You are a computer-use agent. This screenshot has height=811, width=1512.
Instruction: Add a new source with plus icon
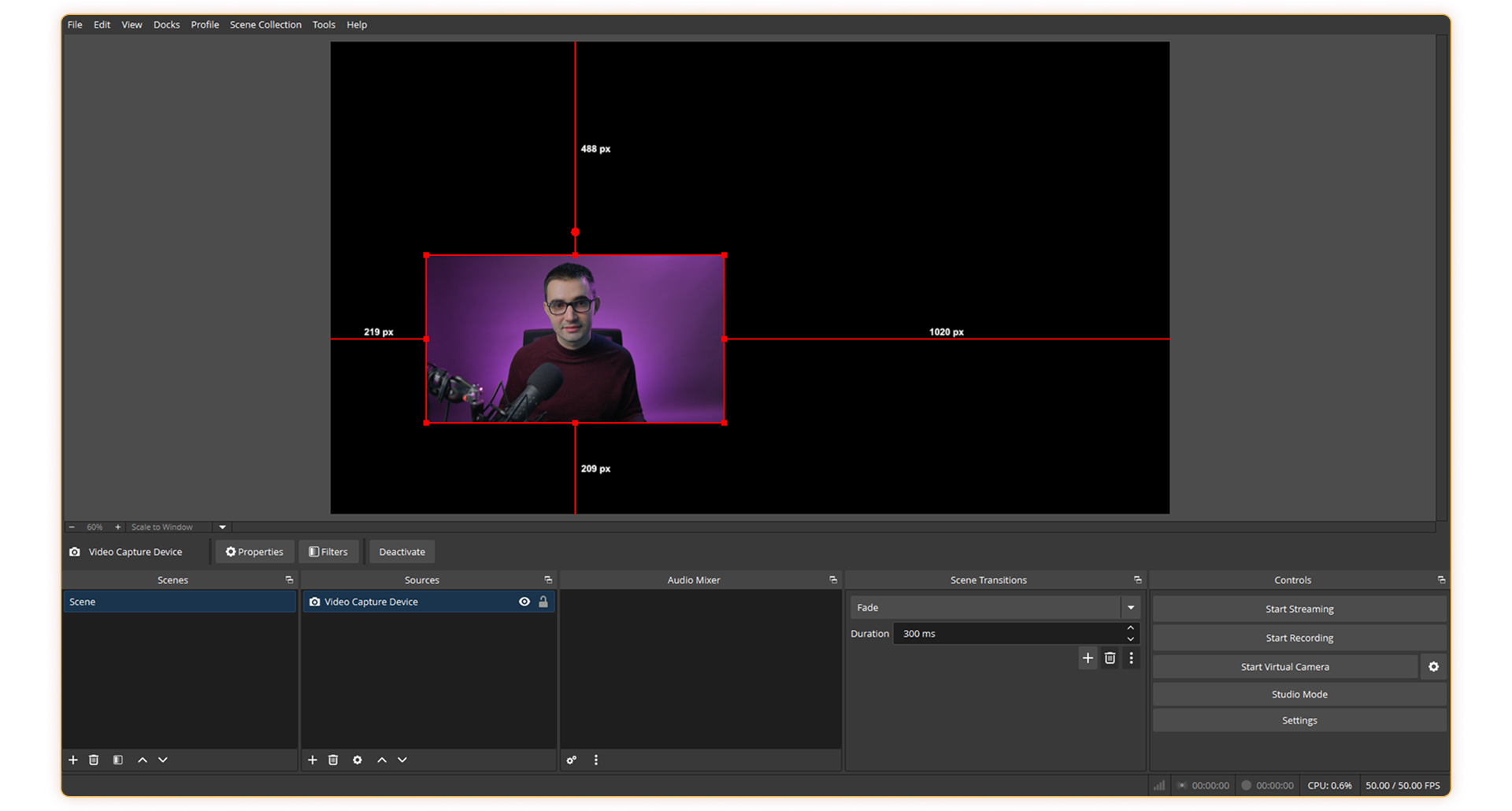tap(313, 760)
